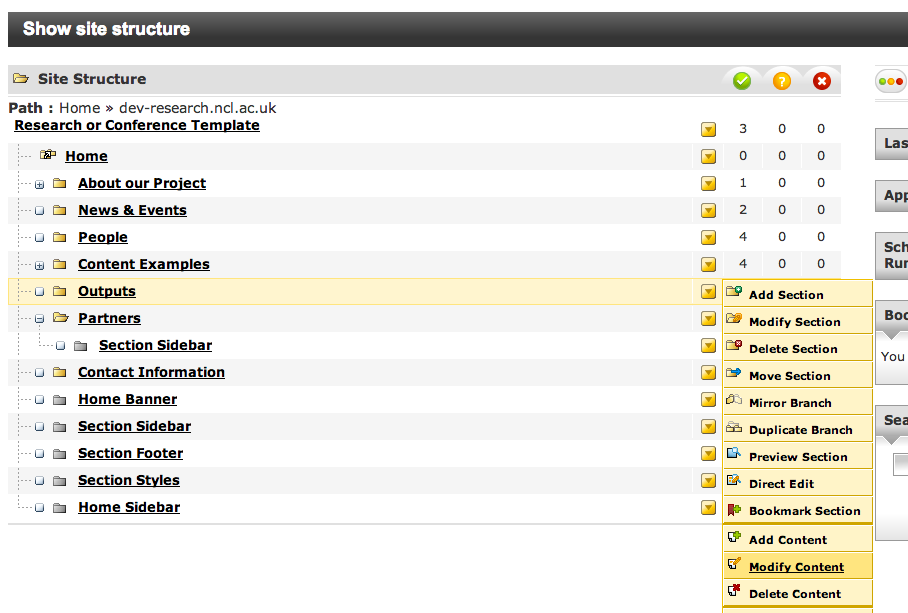Click the Outputs folder icon
The image size is (908, 613).
coord(60,292)
